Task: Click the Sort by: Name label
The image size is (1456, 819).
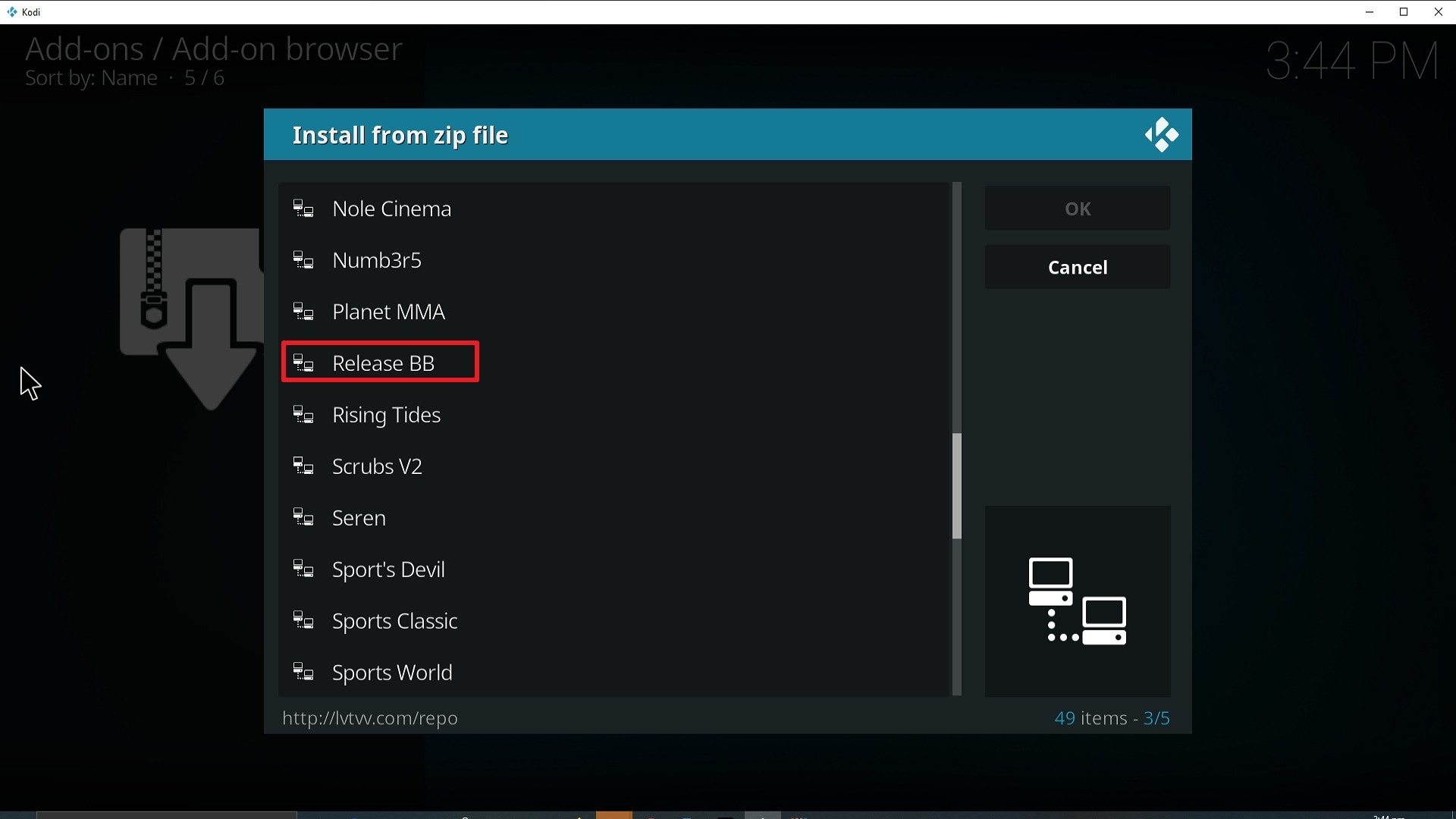Action: coord(91,79)
